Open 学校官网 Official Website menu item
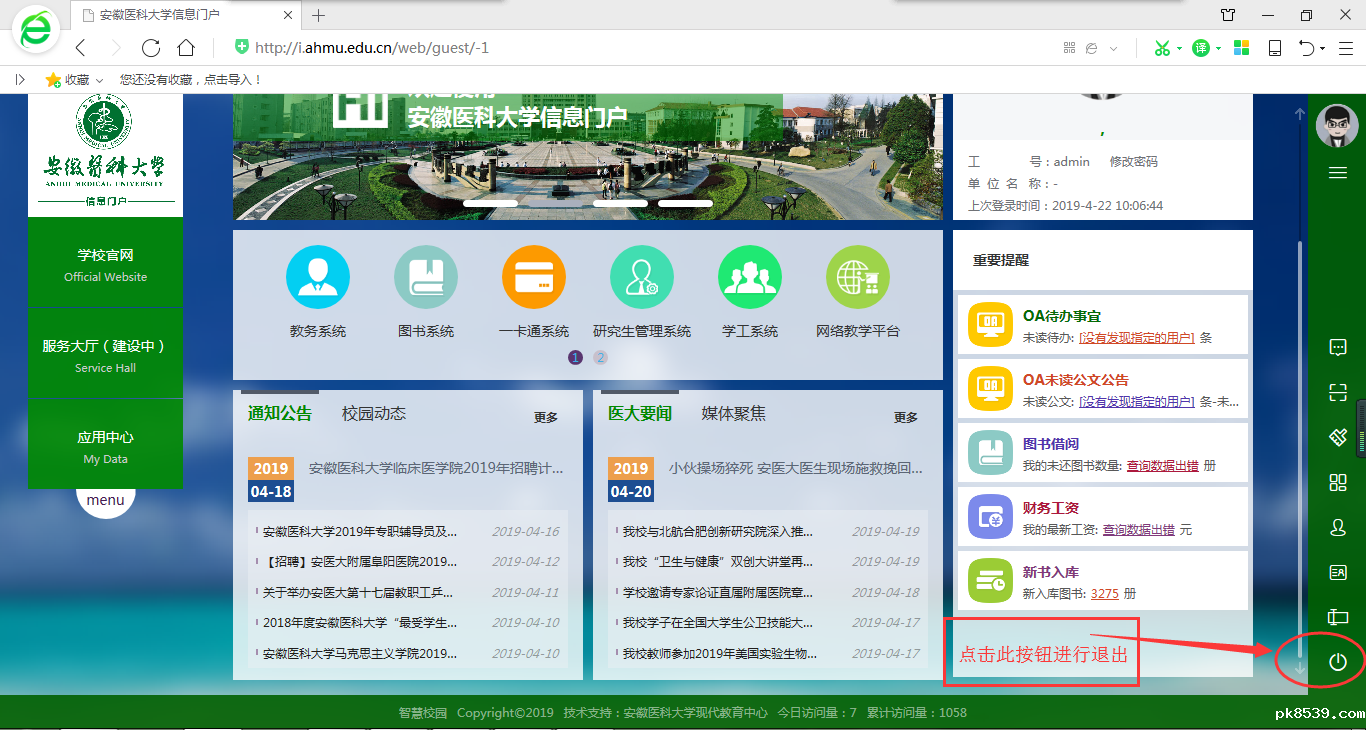 106,264
